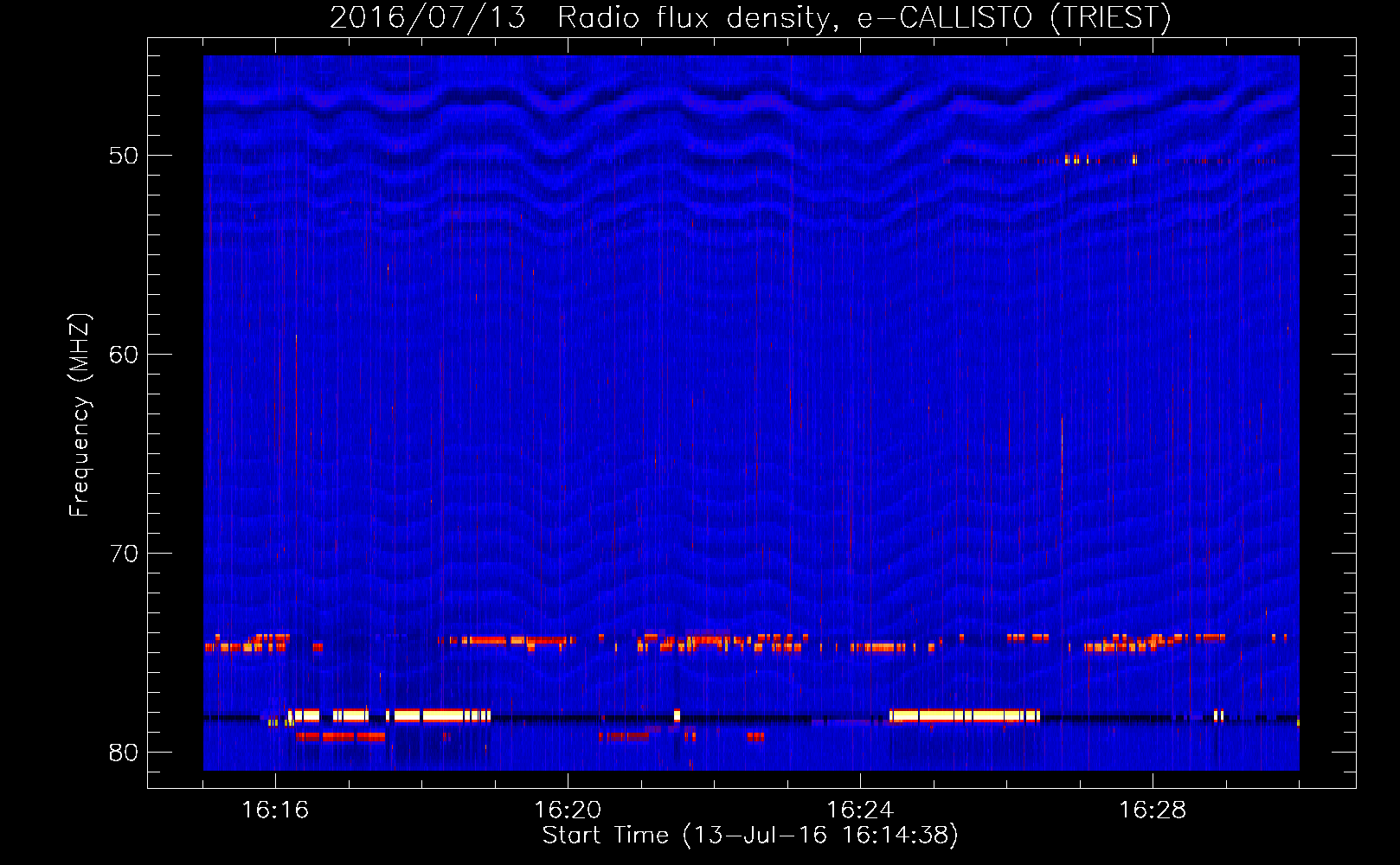The height and width of the screenshot is (865, 1400).
Task: Click the 'Frequency (MHZ)' y-axis label
Action: pos(79,415)
